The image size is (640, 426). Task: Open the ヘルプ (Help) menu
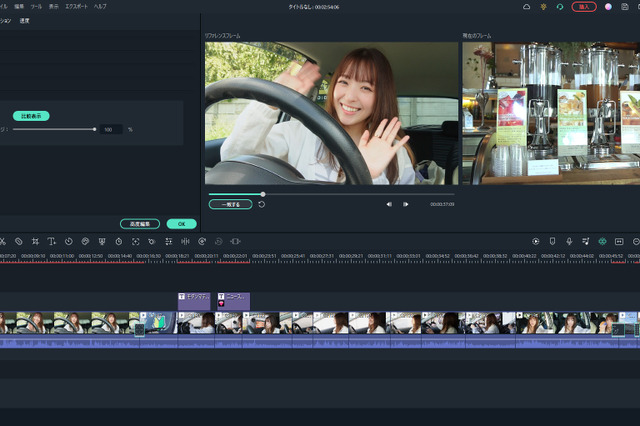(100, 7)
